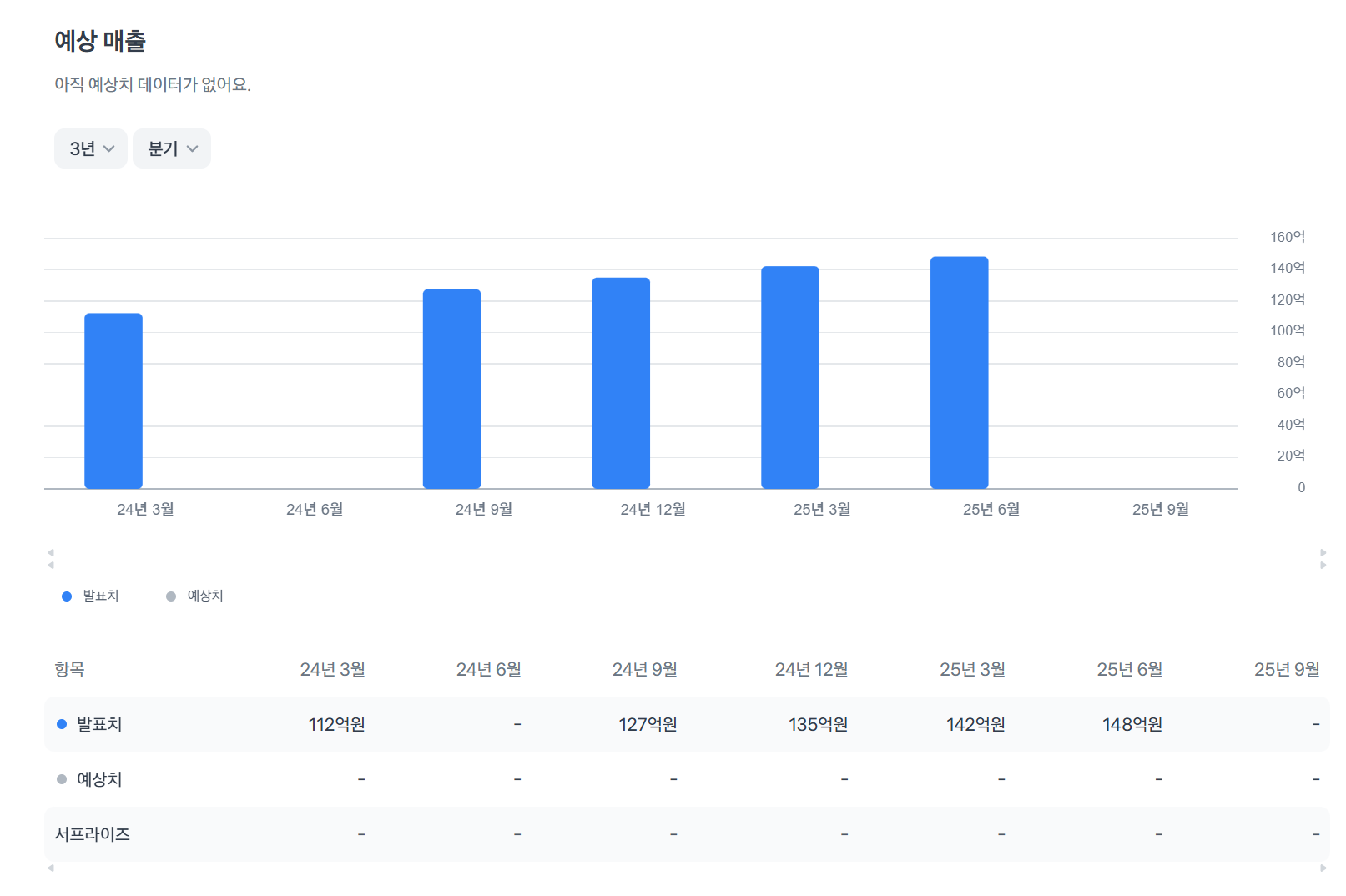Click the 160억 y-axis label
This screenshot has height=896, width=1346.
coord(1288,237)
